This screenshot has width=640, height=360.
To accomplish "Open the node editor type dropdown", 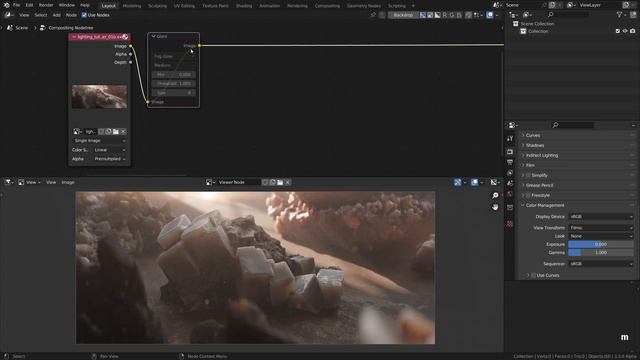I will tap(8, 15).
